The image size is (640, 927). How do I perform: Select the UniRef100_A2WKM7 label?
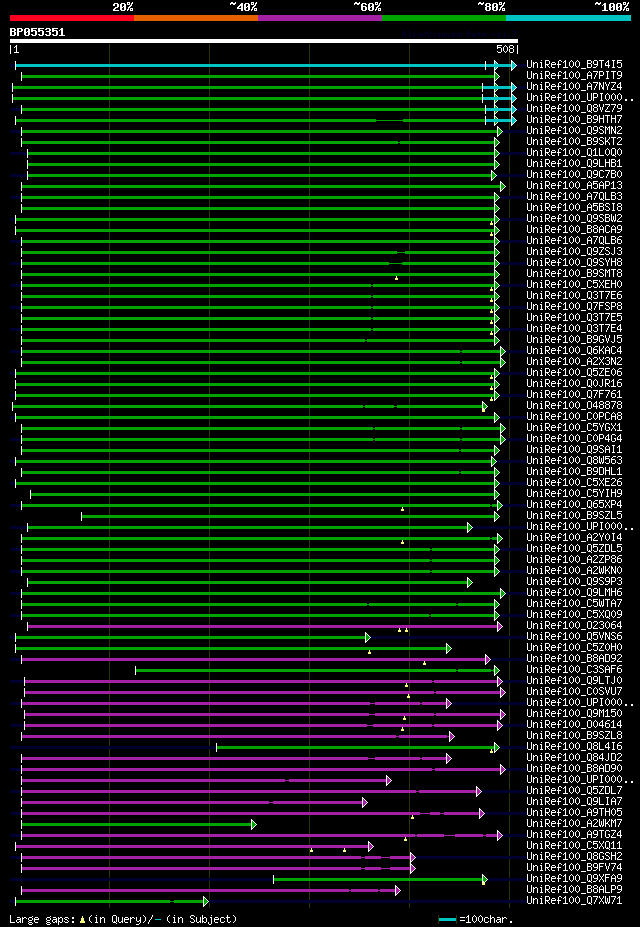click(x=574, y=824)
